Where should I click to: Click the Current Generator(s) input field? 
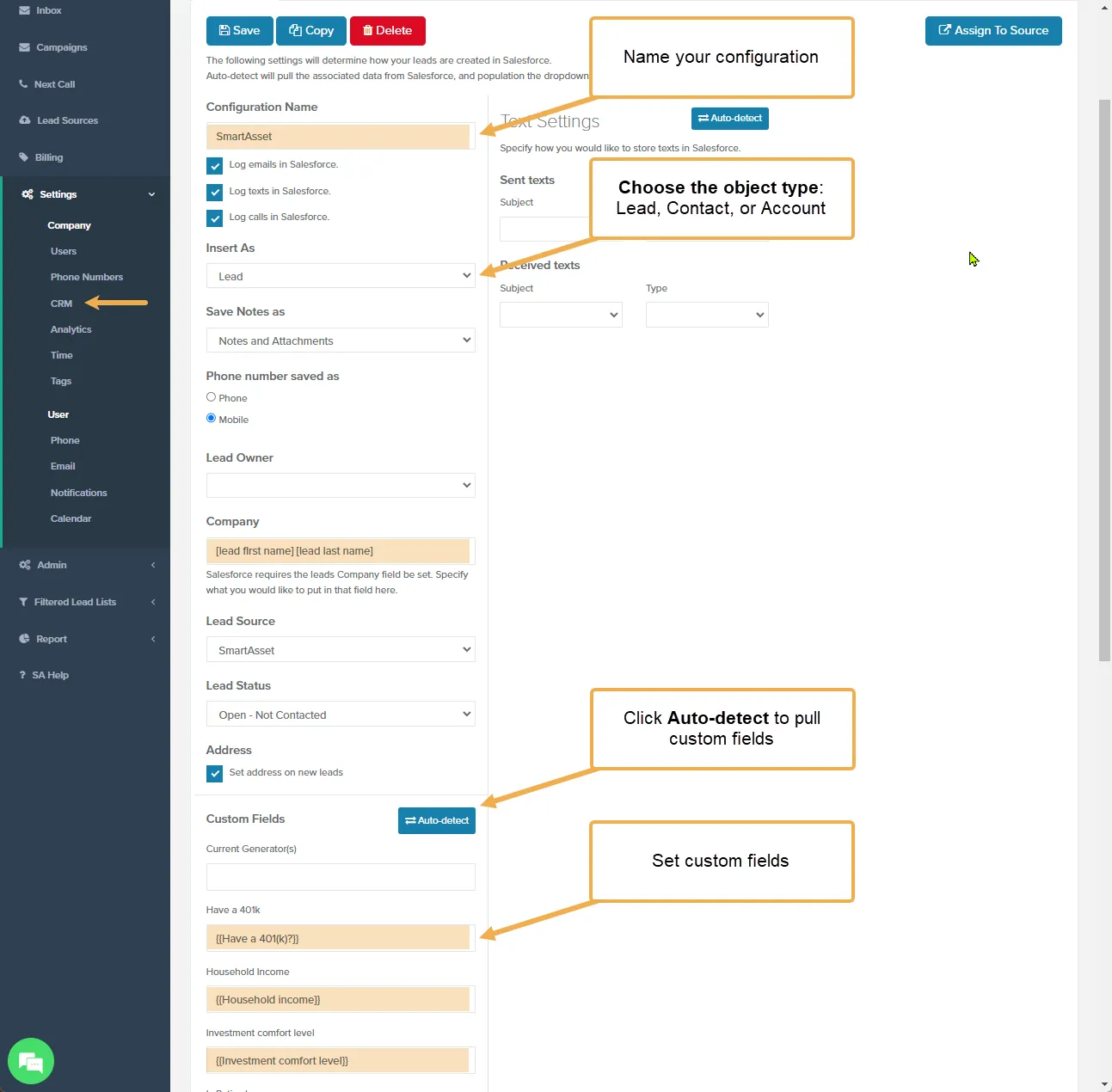(341, 877)
